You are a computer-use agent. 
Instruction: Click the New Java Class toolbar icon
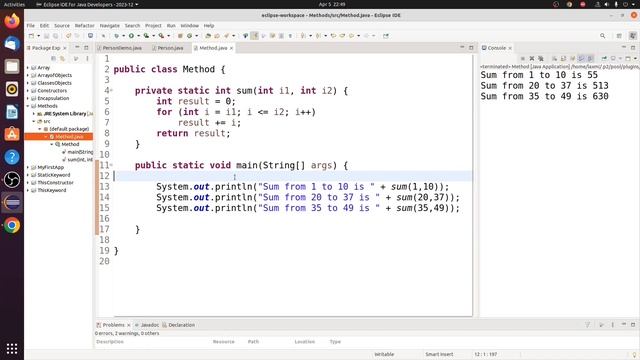[x=189, y=36]
